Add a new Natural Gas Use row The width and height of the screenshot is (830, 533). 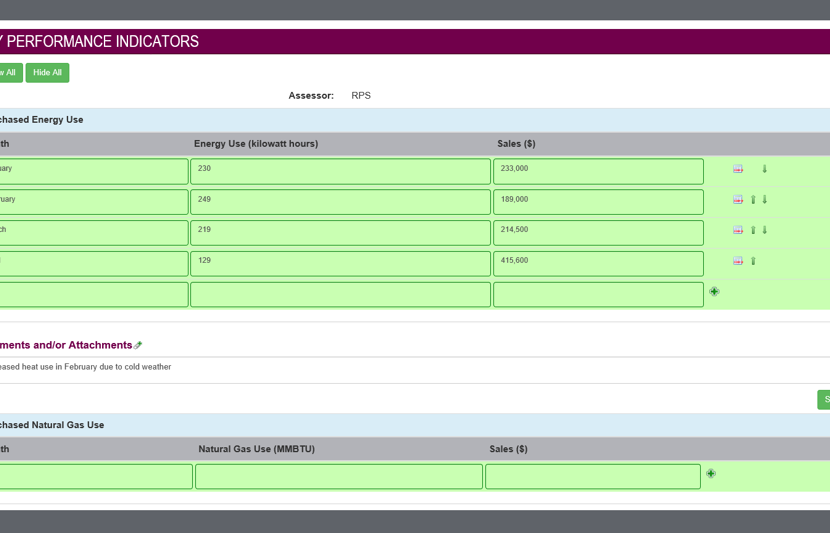click(x=711, y=474)
